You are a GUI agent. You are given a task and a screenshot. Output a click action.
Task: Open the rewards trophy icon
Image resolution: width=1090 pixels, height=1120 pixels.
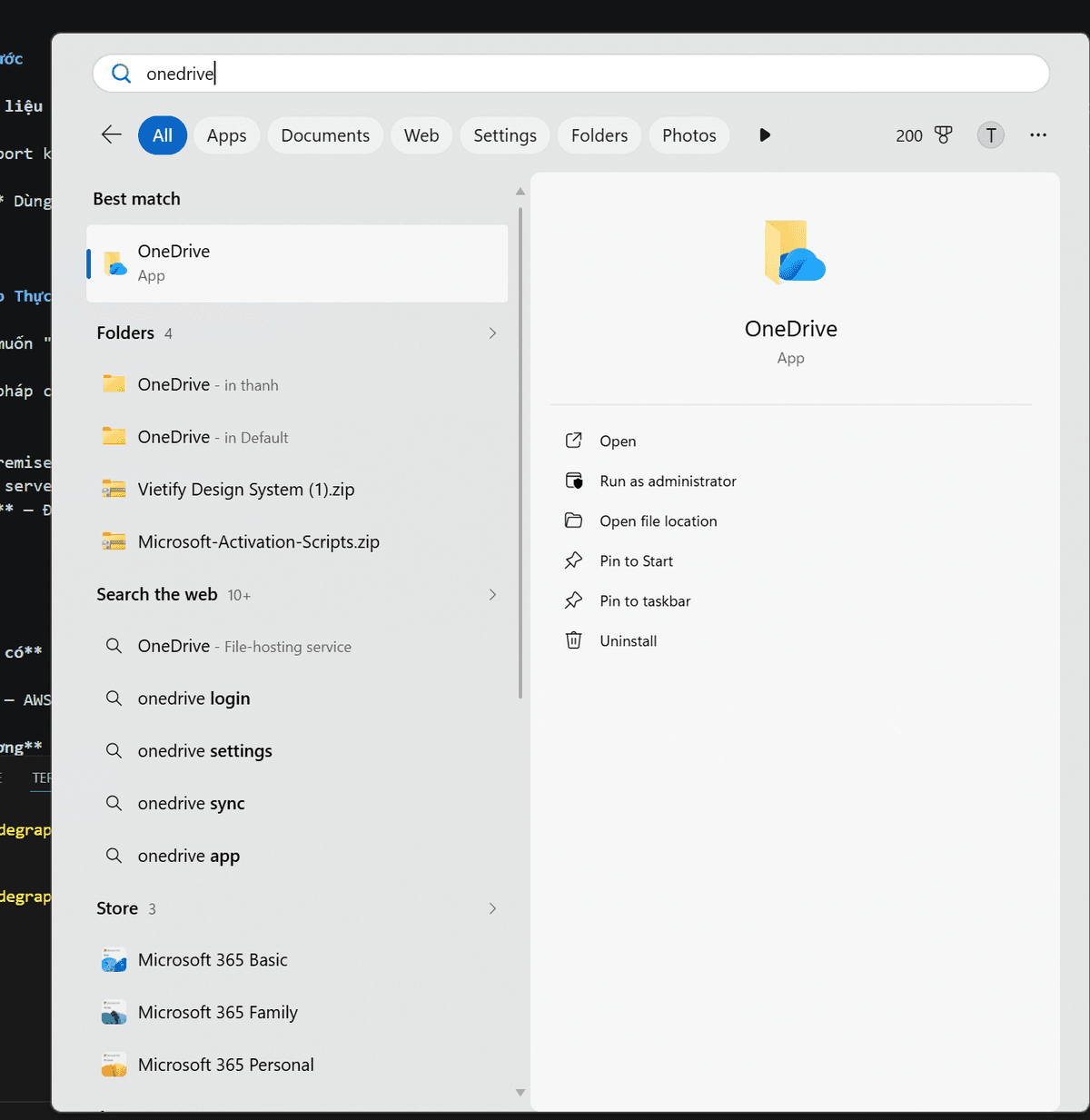tap(944, 135)
